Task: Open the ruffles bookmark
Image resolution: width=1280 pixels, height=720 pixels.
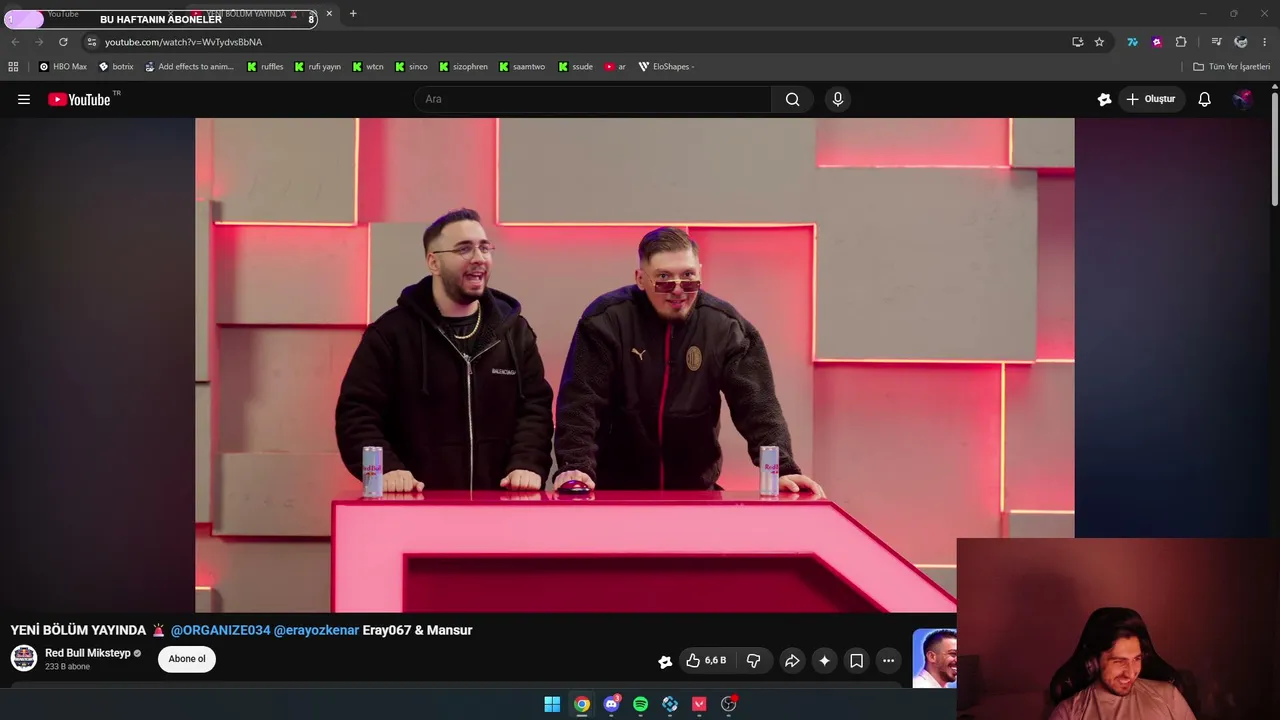Action: coord(265,67)
